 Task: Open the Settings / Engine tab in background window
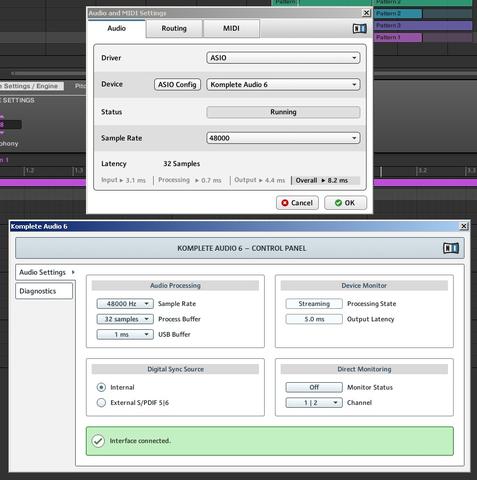32,86
